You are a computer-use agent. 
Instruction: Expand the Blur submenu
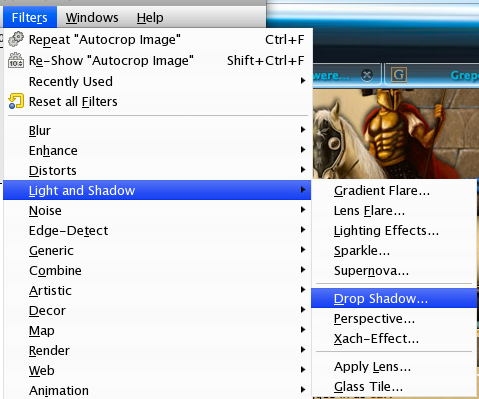pos(157,130)
